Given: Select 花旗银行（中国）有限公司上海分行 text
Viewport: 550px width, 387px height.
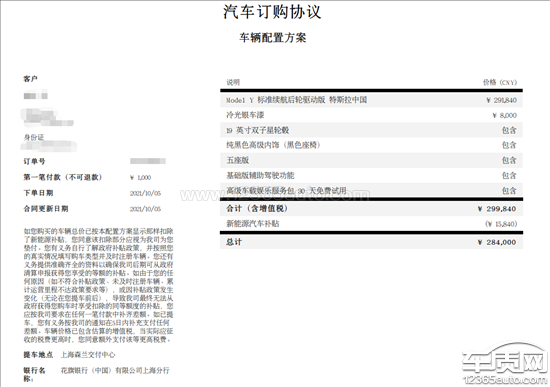Looking at the screenshot, I should coord(115,371).
